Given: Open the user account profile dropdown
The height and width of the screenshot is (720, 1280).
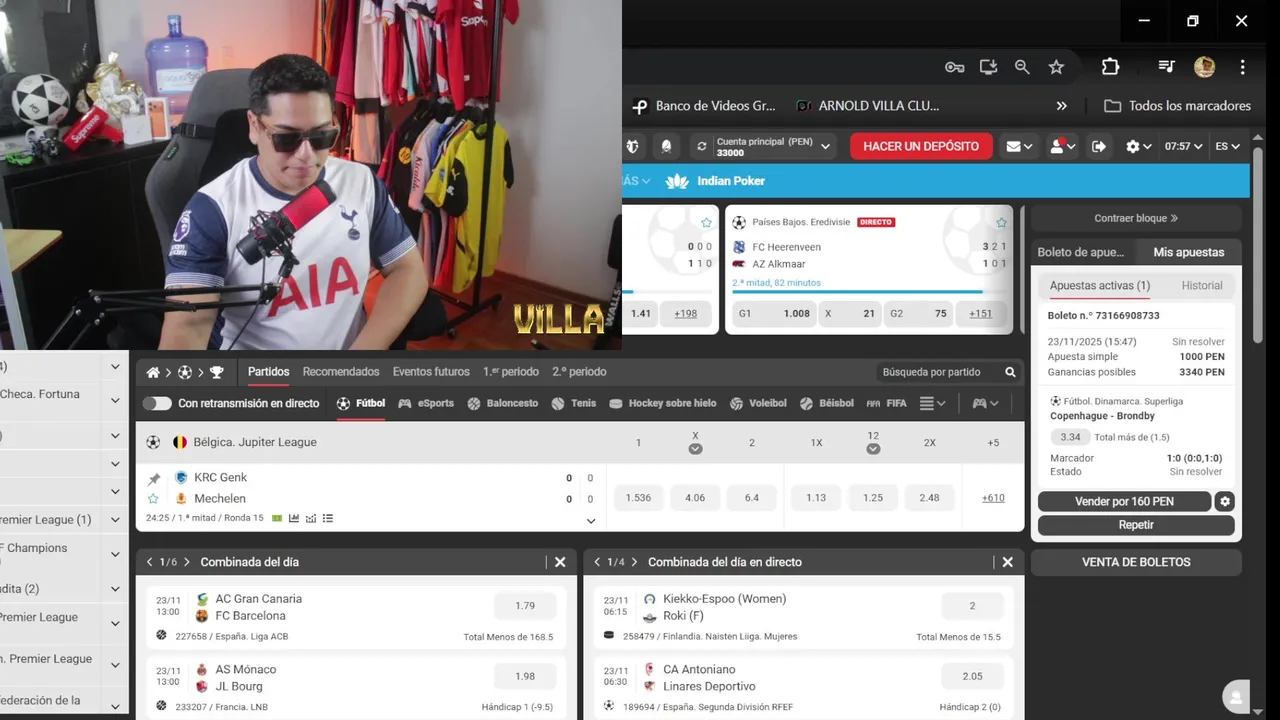Looking at the screenshot, I should [x=1062, y=147].
